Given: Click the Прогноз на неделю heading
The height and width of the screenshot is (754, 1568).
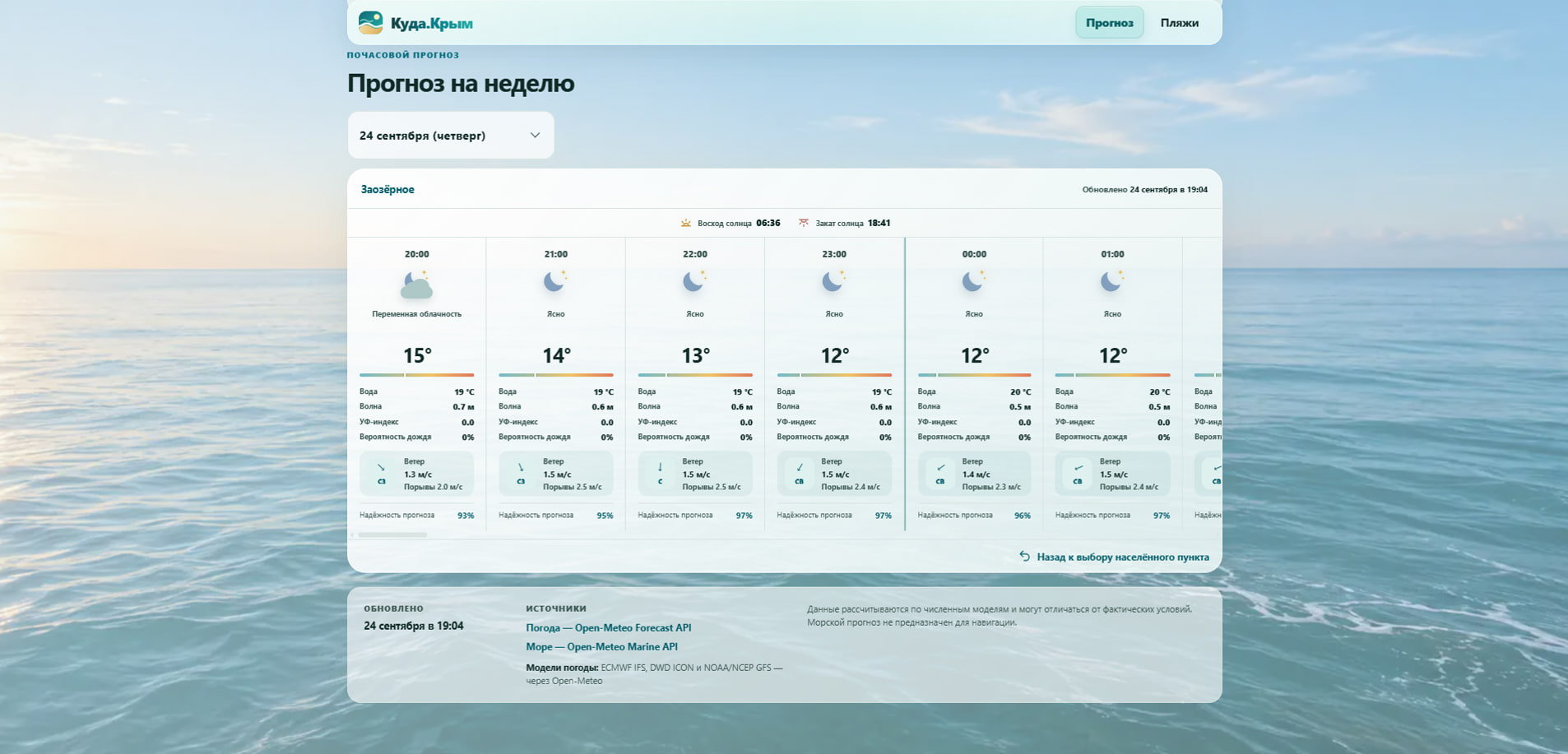Looking at the screenshot, I should point(461,83).
